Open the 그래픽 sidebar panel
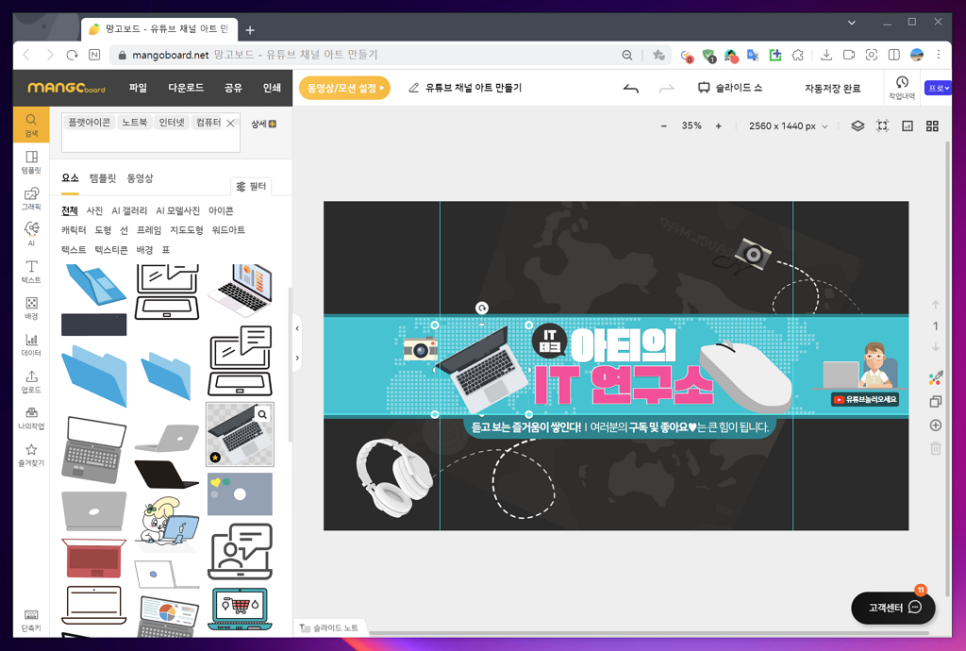966x651 pixels. click(31, 199)
